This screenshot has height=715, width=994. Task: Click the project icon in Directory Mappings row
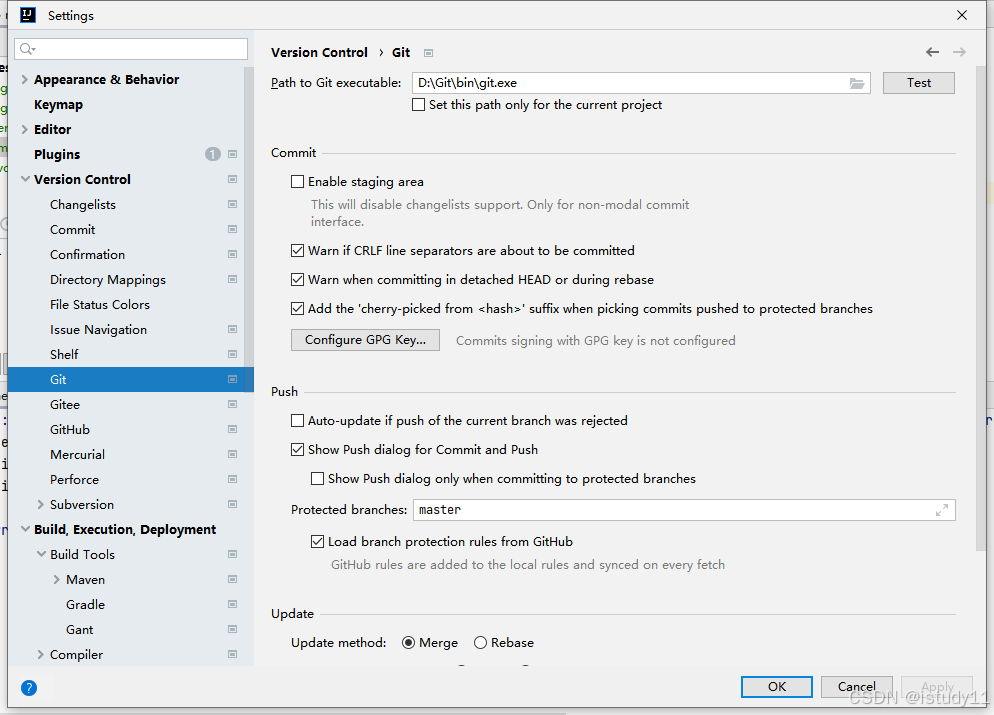[233, 280]
